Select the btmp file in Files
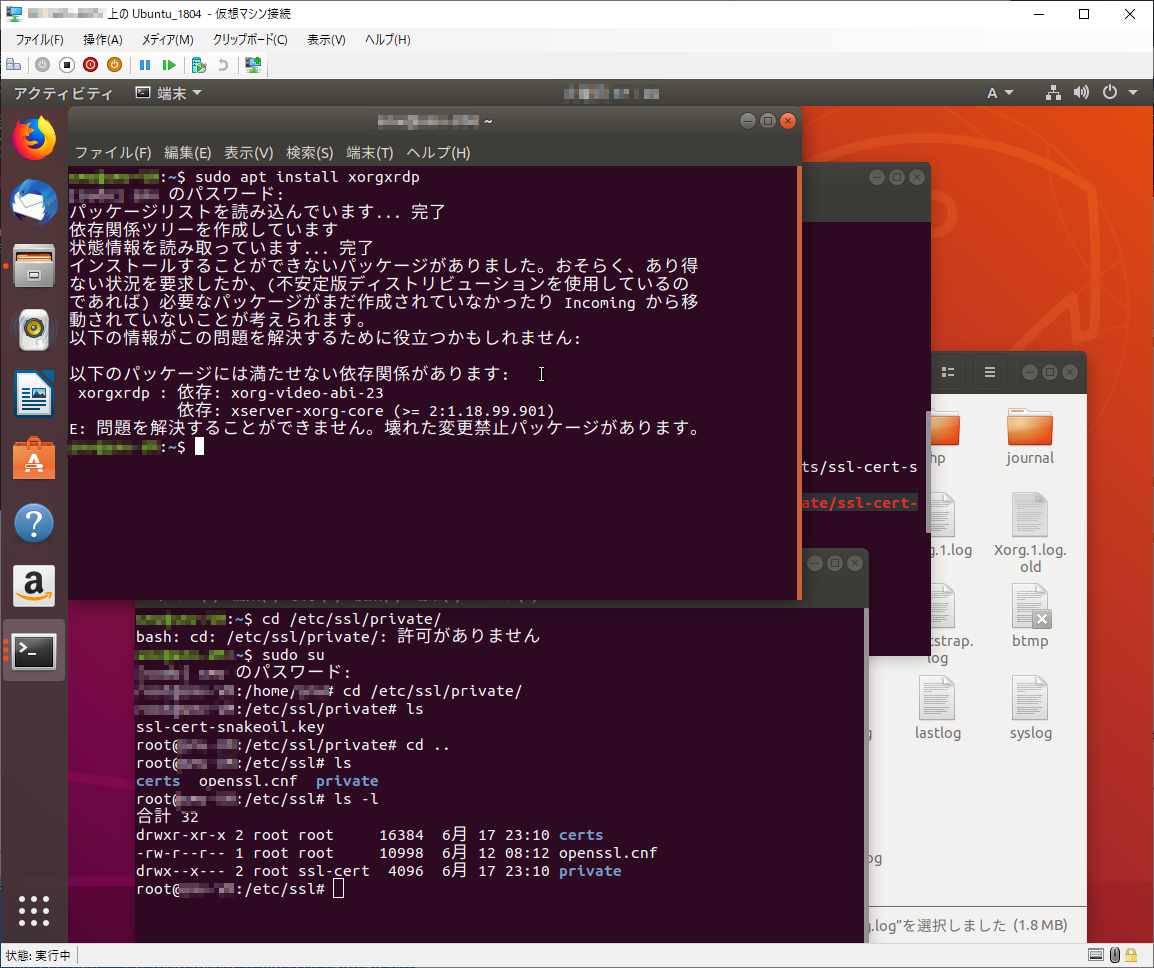Viewport: 1154px width, 968px height. (x=1030, y=616)
